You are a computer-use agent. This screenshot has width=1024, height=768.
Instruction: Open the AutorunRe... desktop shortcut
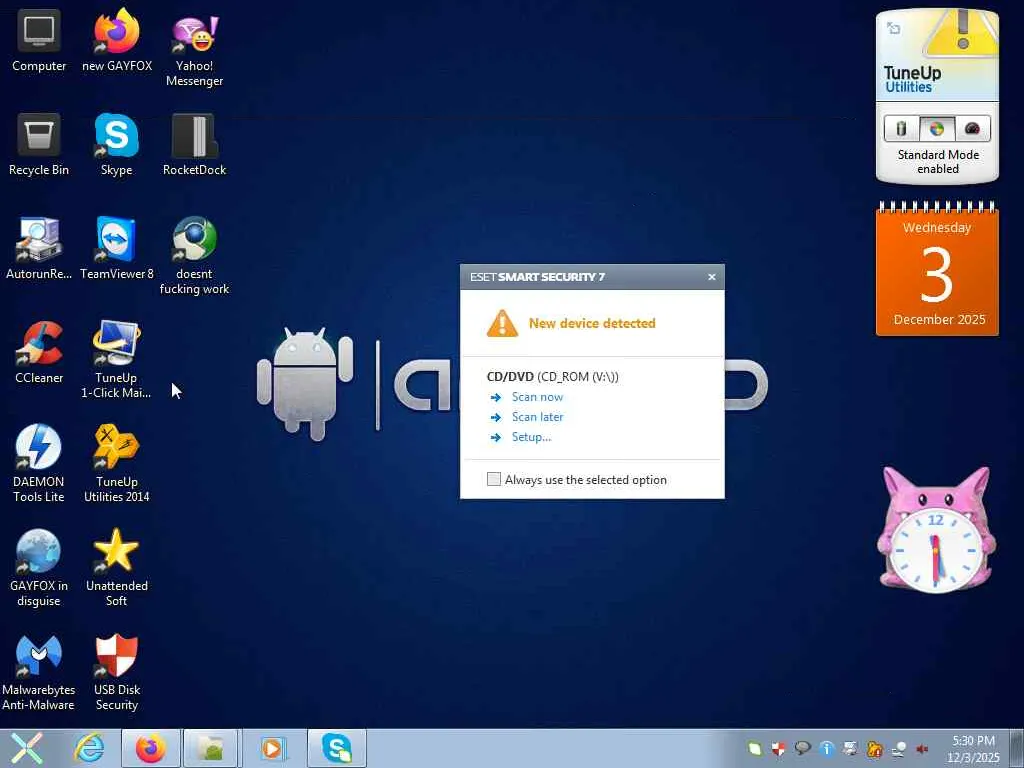[x=39, y=249]
